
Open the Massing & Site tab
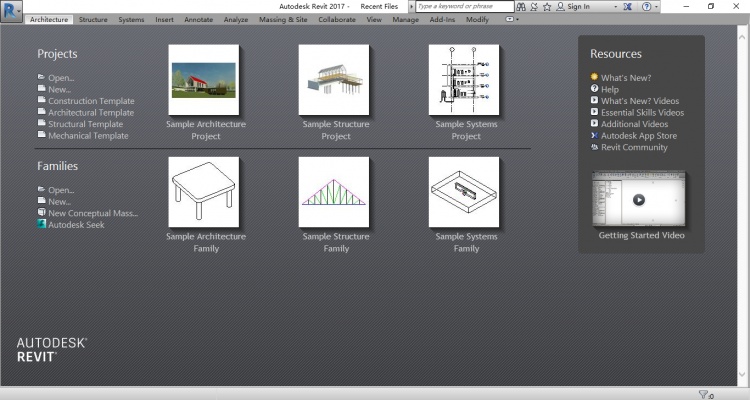(283, 19)
